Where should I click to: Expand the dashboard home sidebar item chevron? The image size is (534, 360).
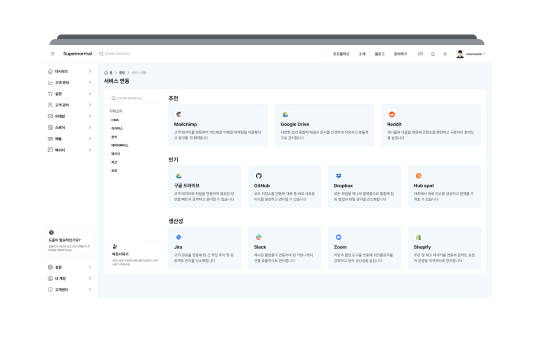tap(90, 71)
